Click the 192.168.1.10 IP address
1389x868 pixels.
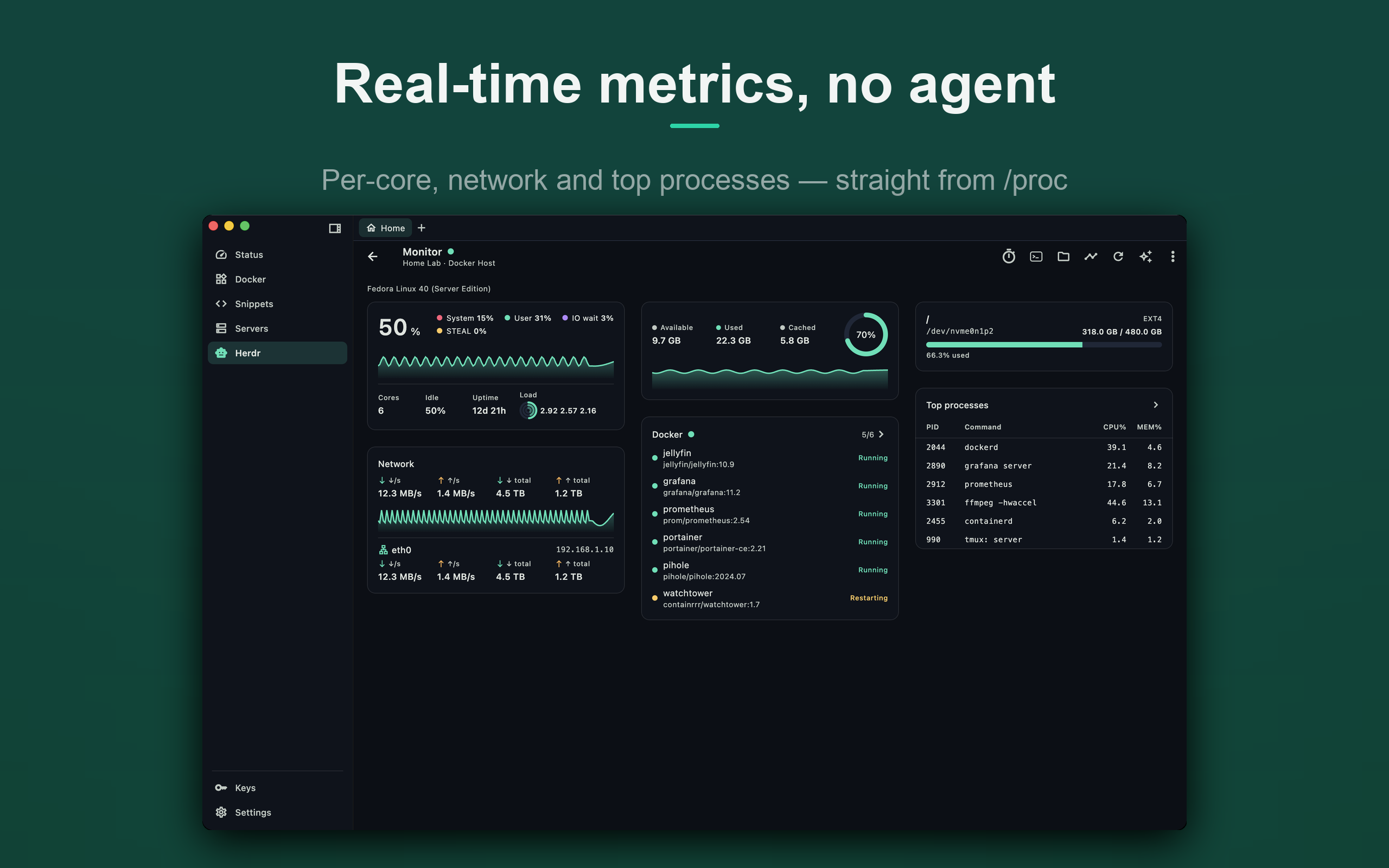(x=584, y=550)
